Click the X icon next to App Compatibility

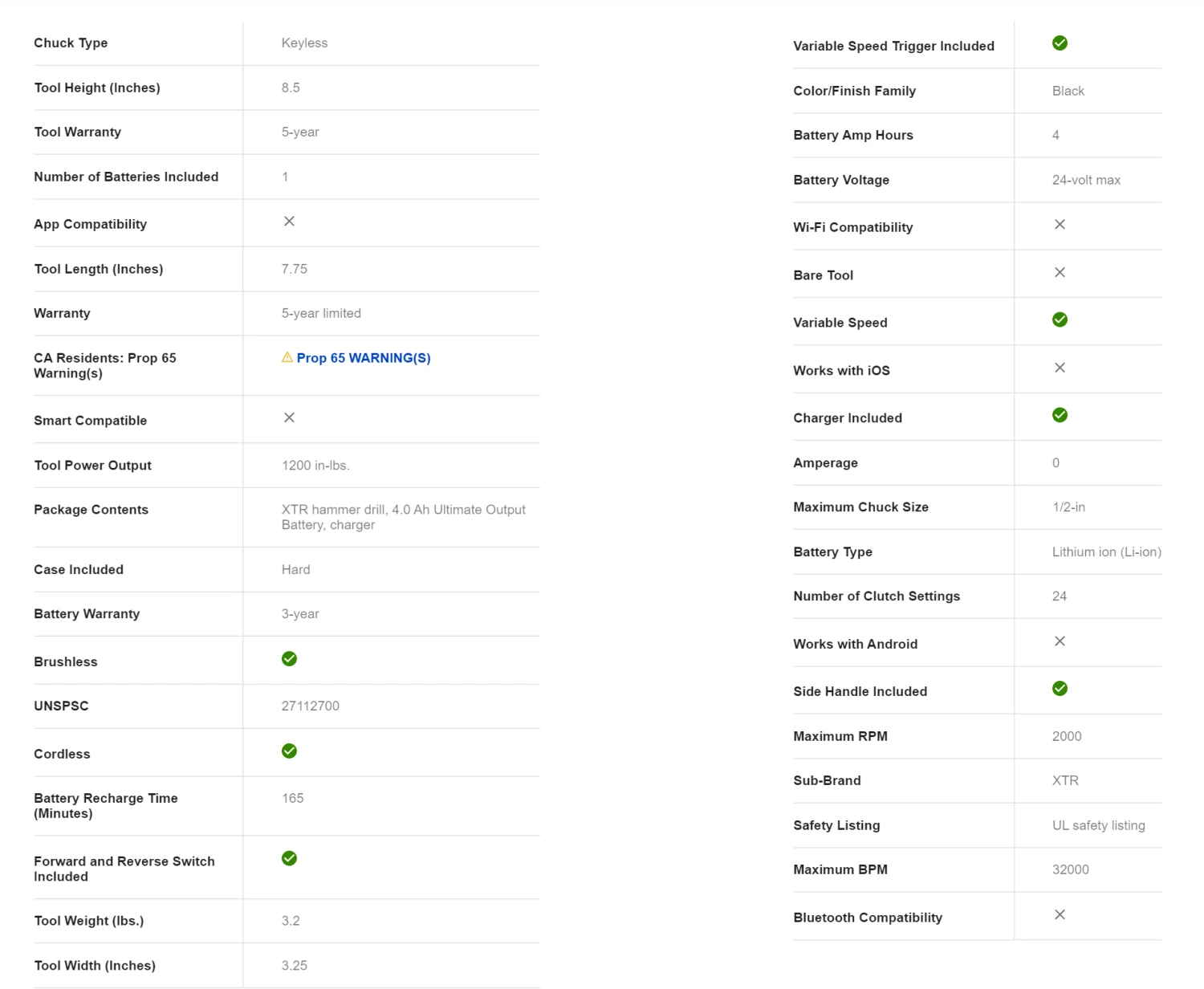pyautogui.click(x=290, y=222)
